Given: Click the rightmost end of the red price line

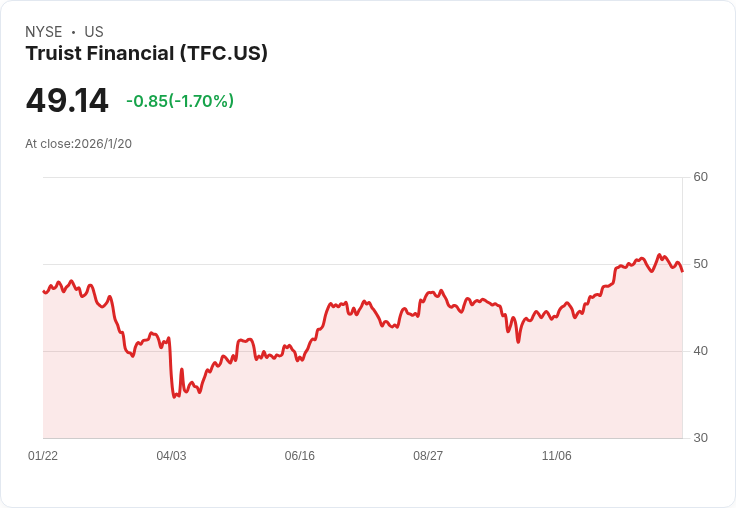Looking at the screenshot, I should click(682, 271).
